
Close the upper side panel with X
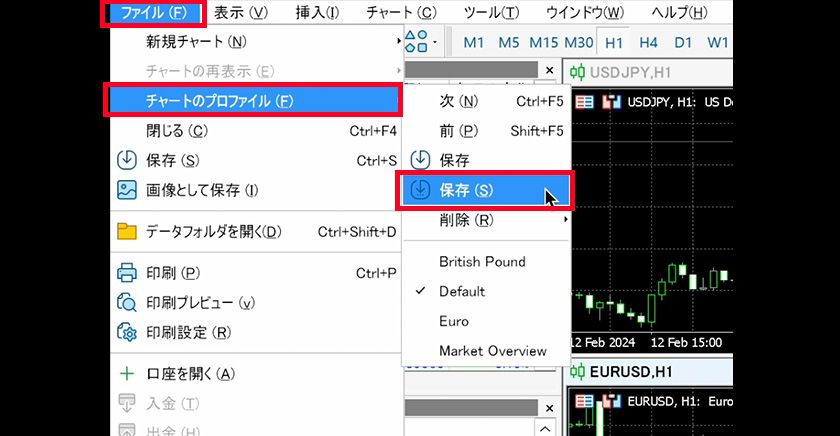[x=549, y=70]
